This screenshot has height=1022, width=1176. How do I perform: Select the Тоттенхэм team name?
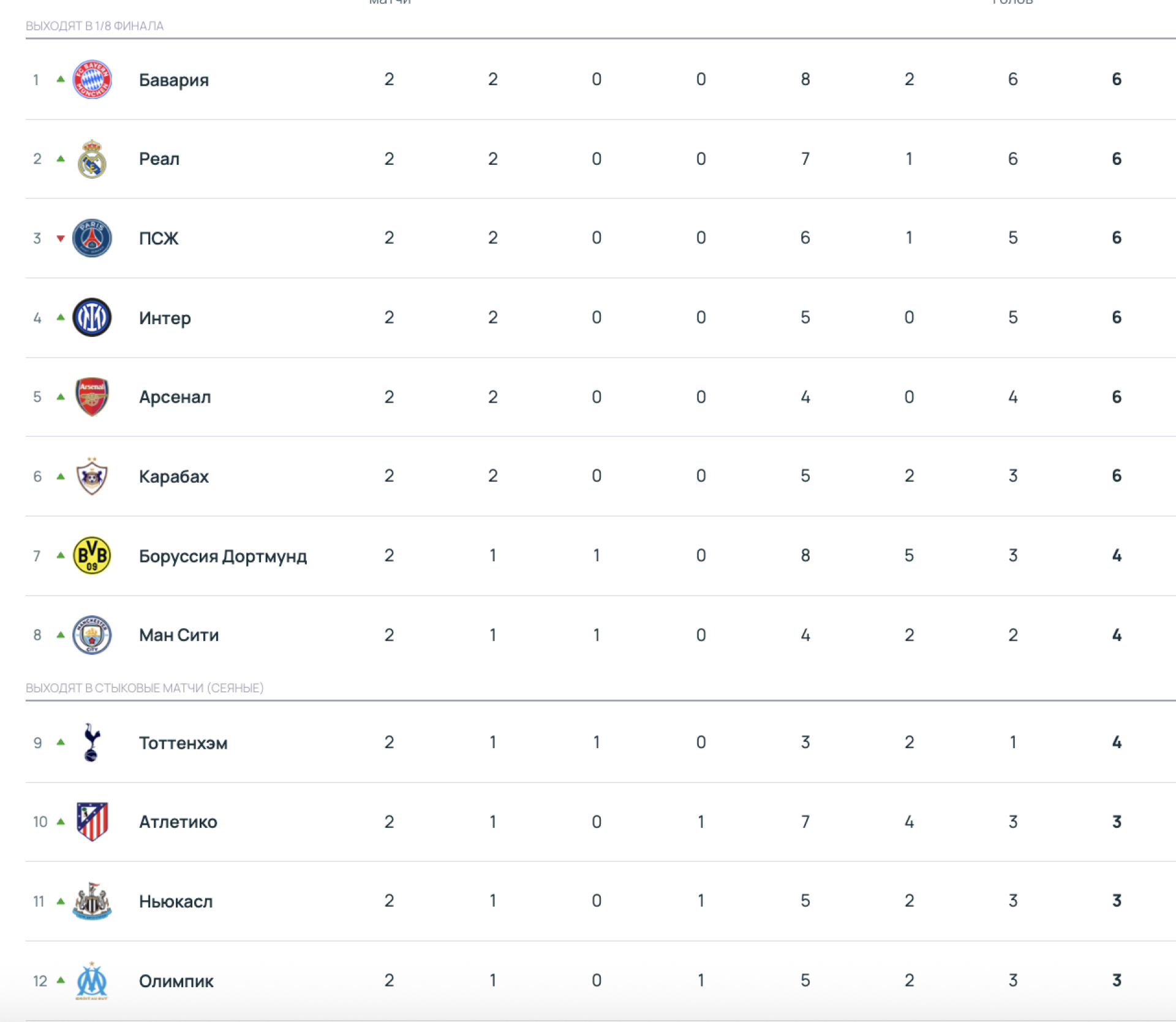tap(183, 743)
